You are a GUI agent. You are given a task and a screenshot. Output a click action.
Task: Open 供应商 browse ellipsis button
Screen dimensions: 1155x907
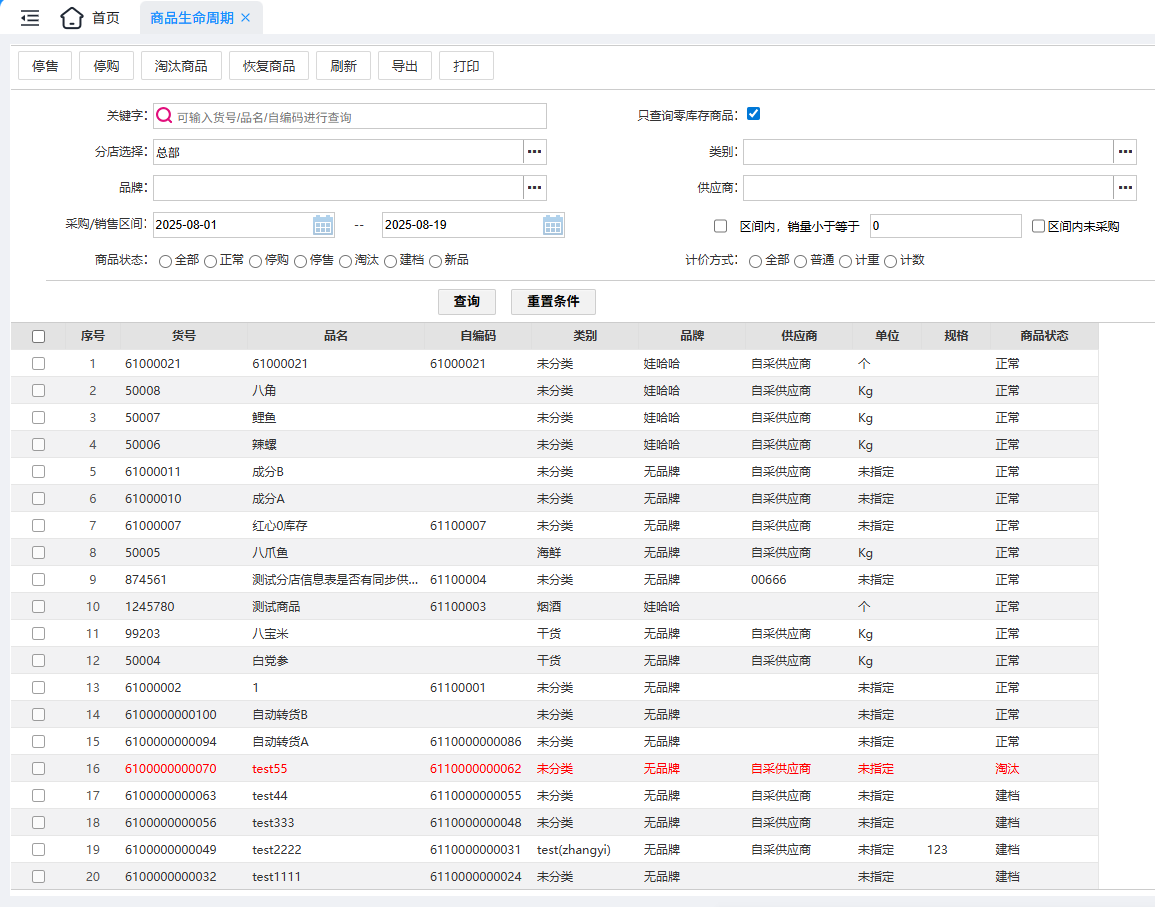1125,188
